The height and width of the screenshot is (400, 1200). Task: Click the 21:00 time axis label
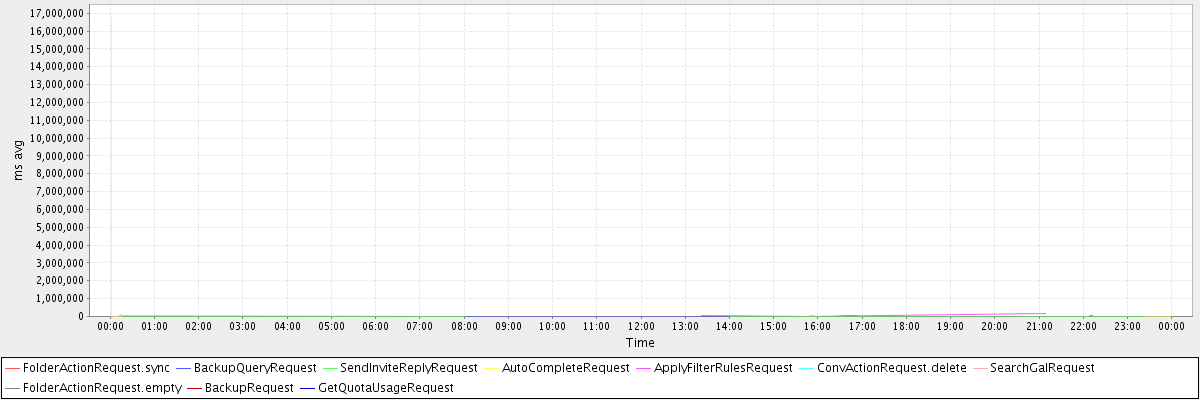tap(1038, 326)
